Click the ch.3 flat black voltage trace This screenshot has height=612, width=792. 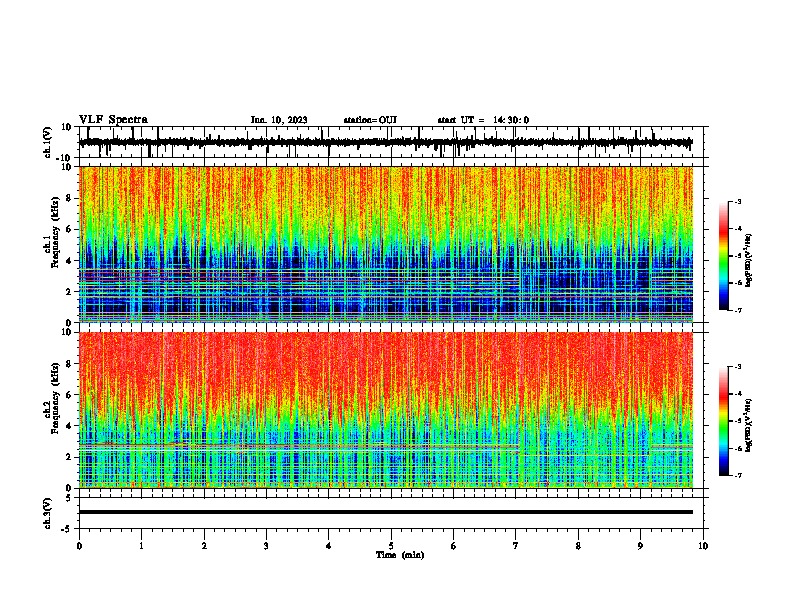tap(386, 512)
